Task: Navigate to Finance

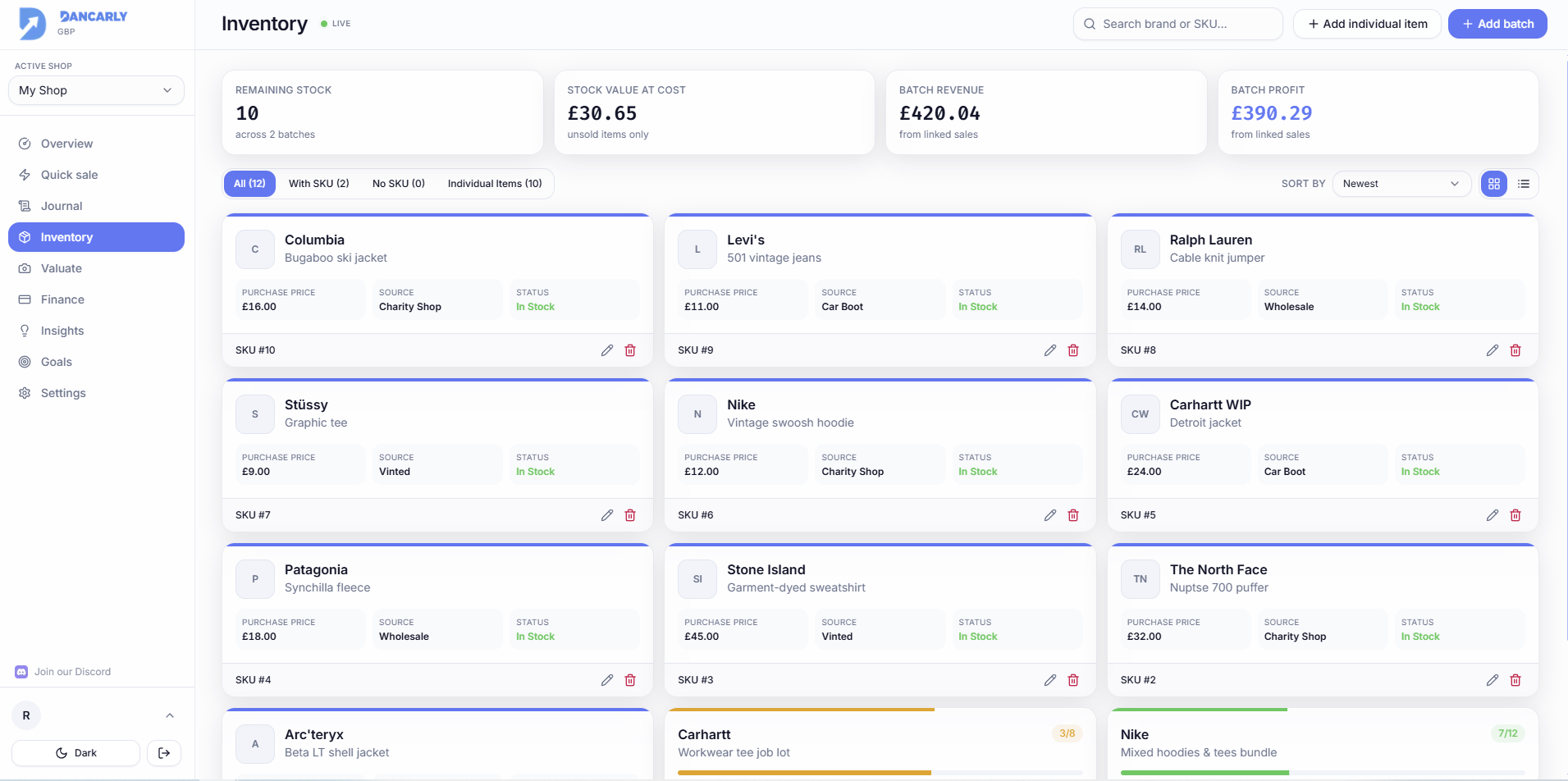Action: point(96,299)
